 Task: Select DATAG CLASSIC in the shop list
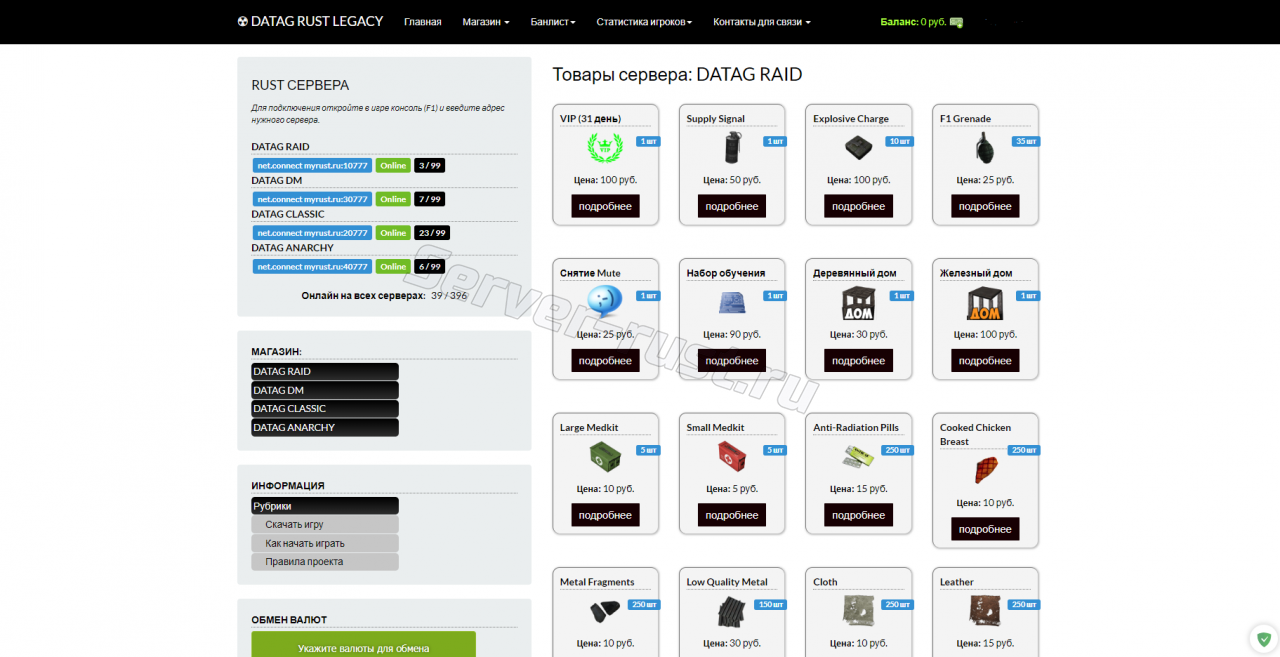[324, 409]
